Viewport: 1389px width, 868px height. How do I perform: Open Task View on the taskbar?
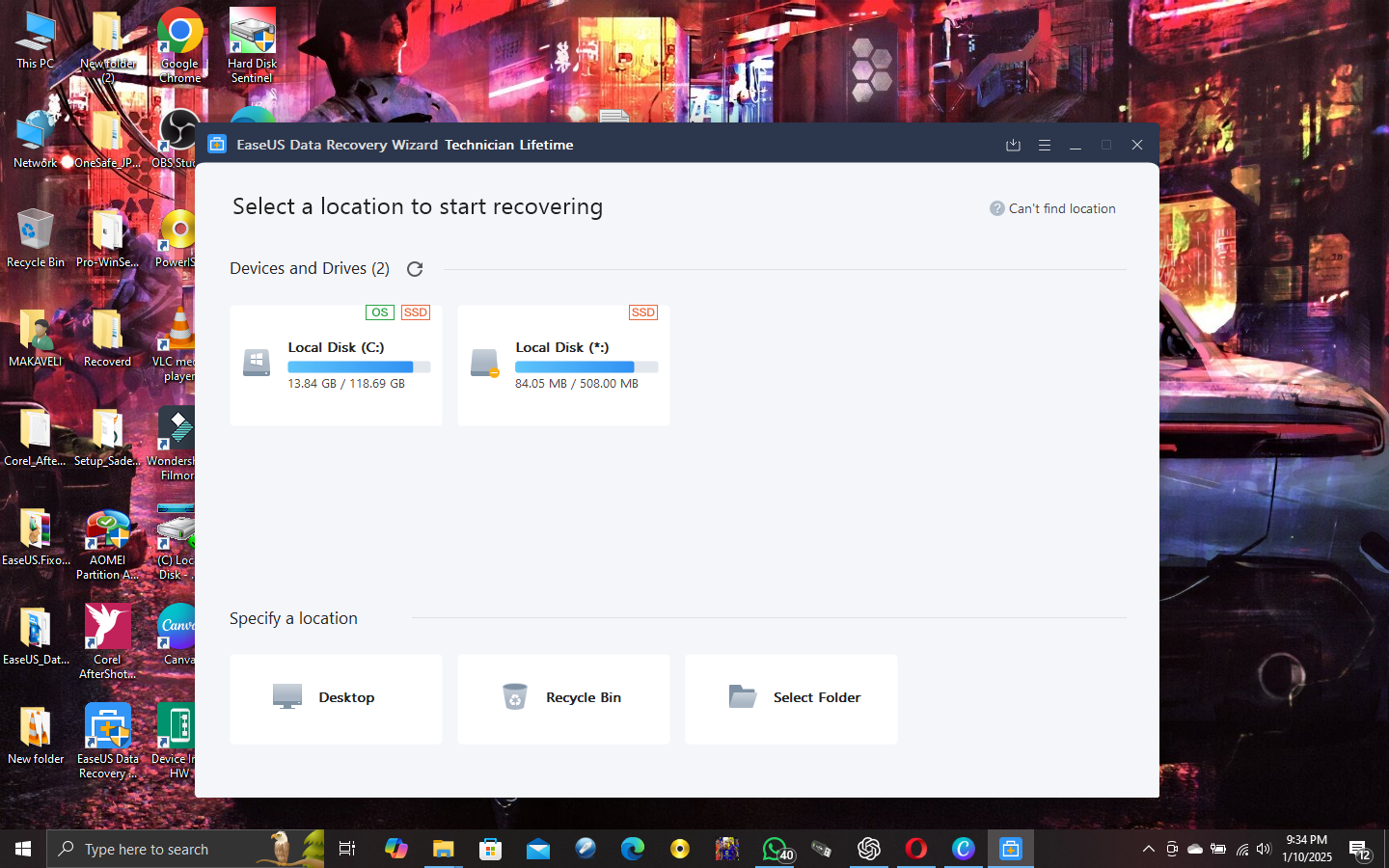[347, 849]
